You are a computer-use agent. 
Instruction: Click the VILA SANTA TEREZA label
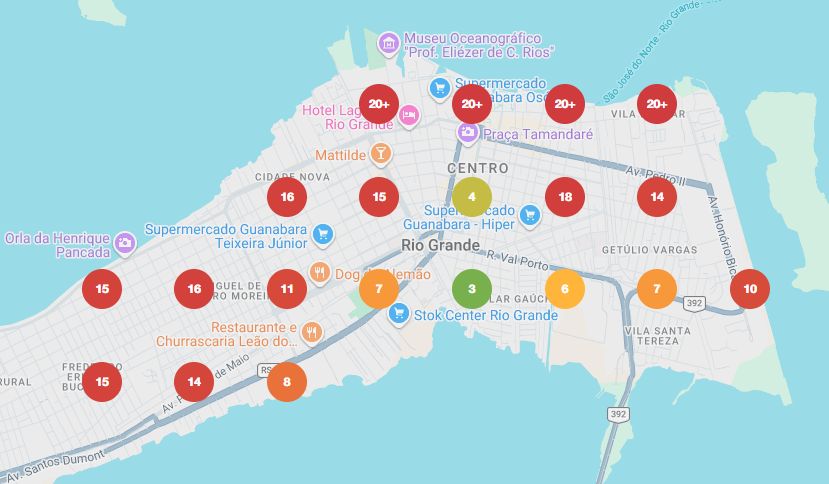click(657, 336)
